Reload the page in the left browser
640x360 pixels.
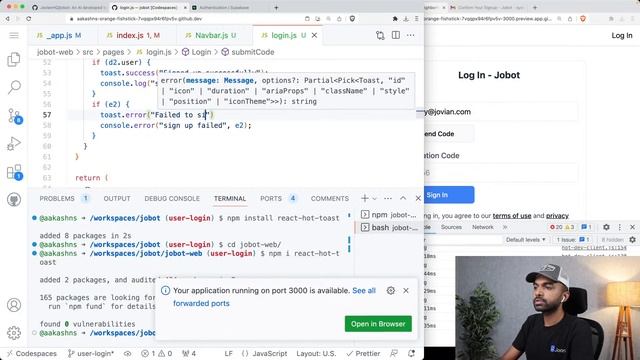point(29,19)
